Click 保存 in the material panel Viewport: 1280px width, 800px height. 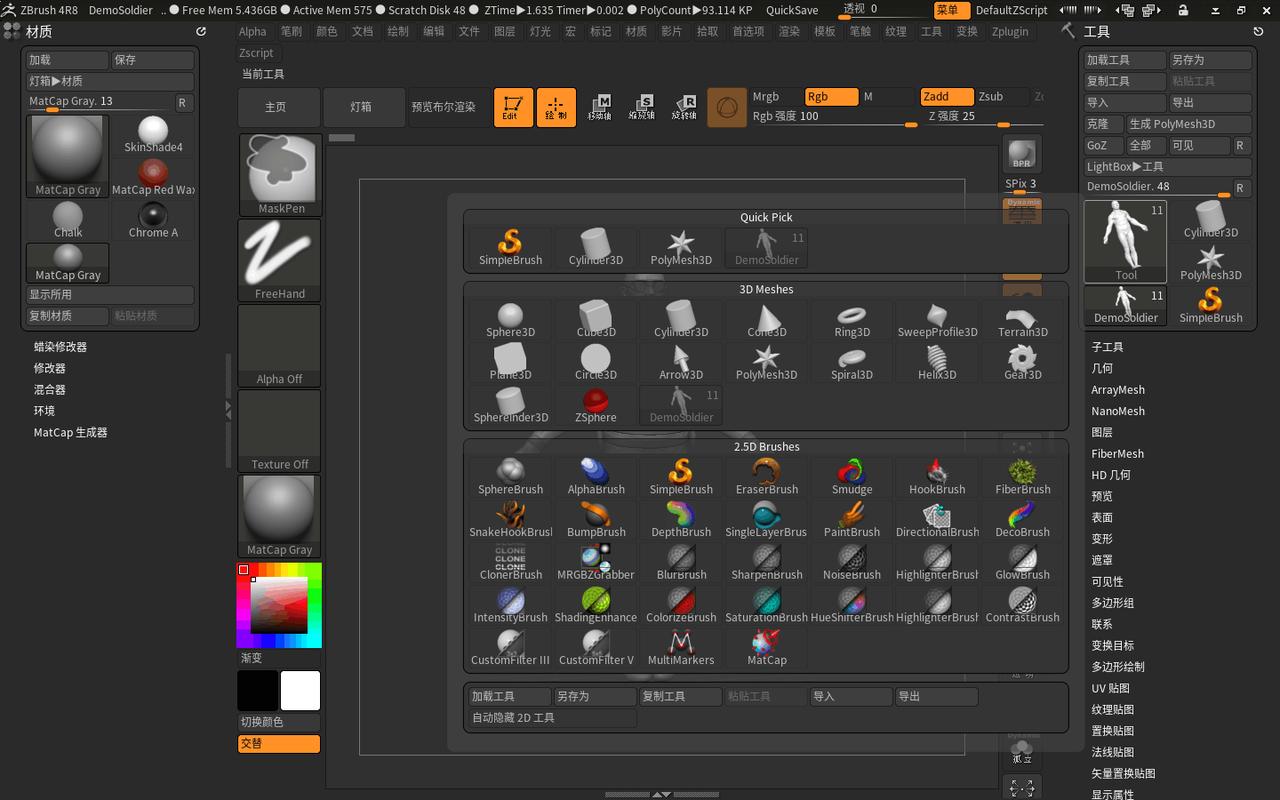pyautogui.click(x=151, y=60)
